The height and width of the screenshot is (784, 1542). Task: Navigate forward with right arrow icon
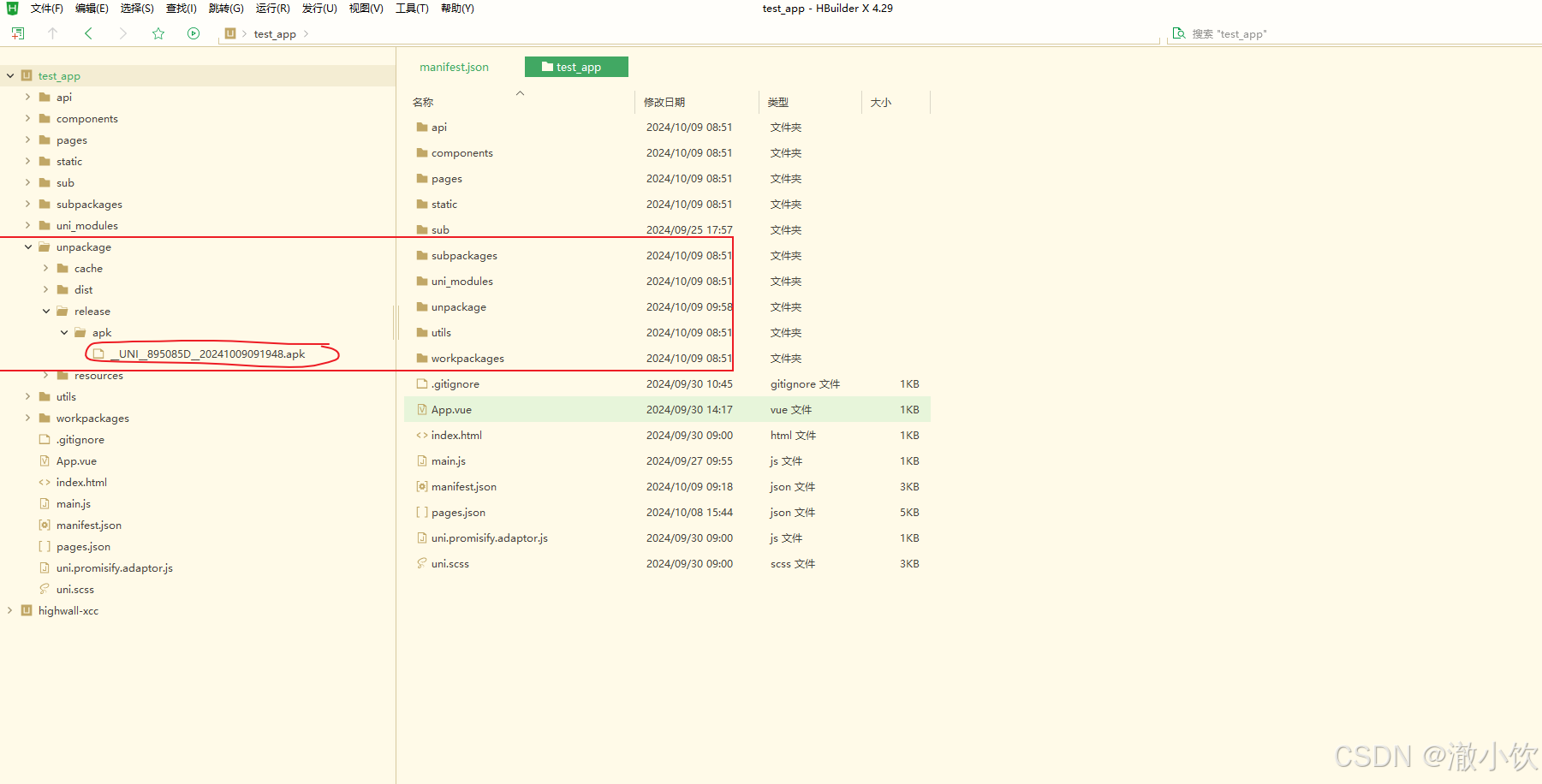pos(123,33)
